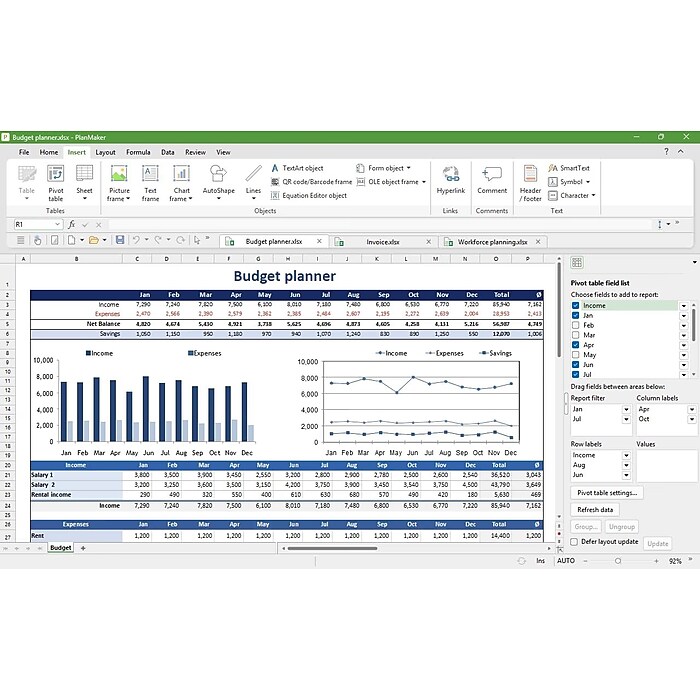The width and height of the screenshot is (700, 700).
Task: Insert a Text frame
Action: point(150,183)
